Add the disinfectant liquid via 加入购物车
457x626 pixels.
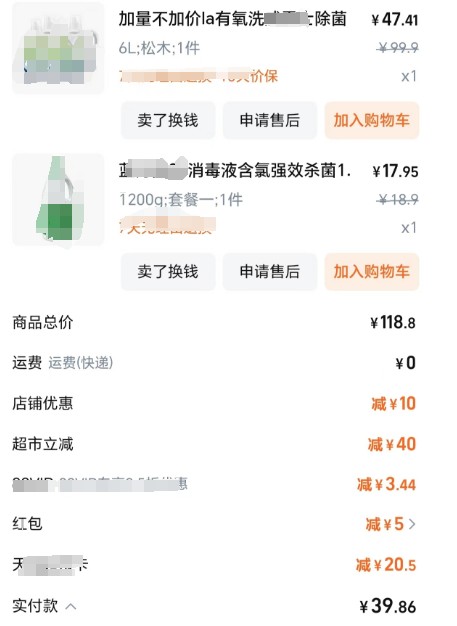(x=372, y=271)
